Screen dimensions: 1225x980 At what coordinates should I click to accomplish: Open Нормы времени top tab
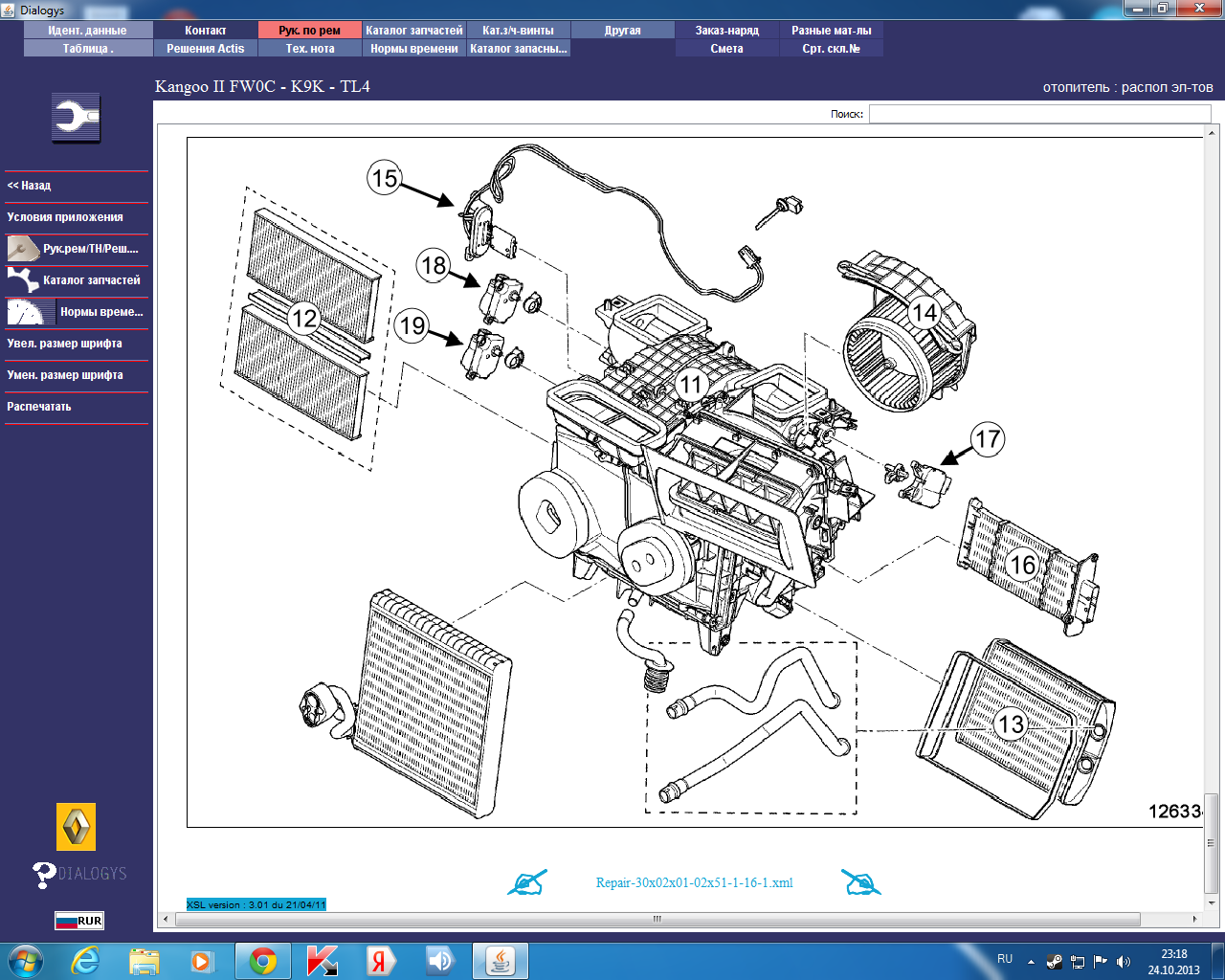tap(414, 49)
